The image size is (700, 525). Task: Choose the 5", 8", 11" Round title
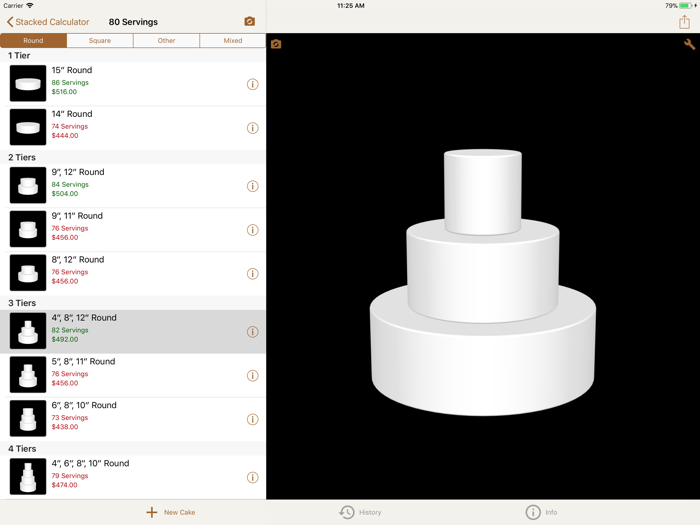point(83,361)
